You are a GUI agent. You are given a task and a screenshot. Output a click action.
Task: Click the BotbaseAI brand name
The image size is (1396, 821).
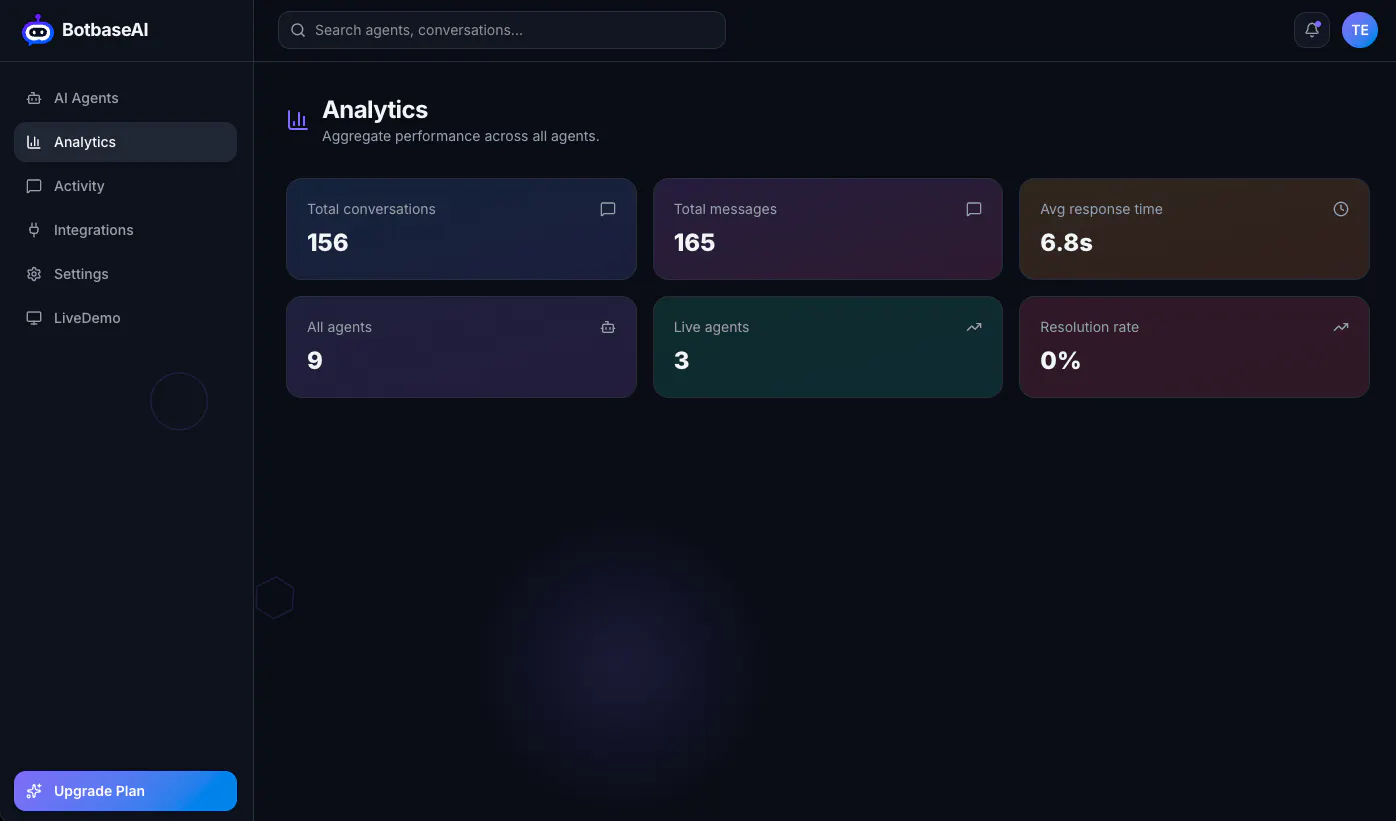pyautogui.click(x=105, y=30)
